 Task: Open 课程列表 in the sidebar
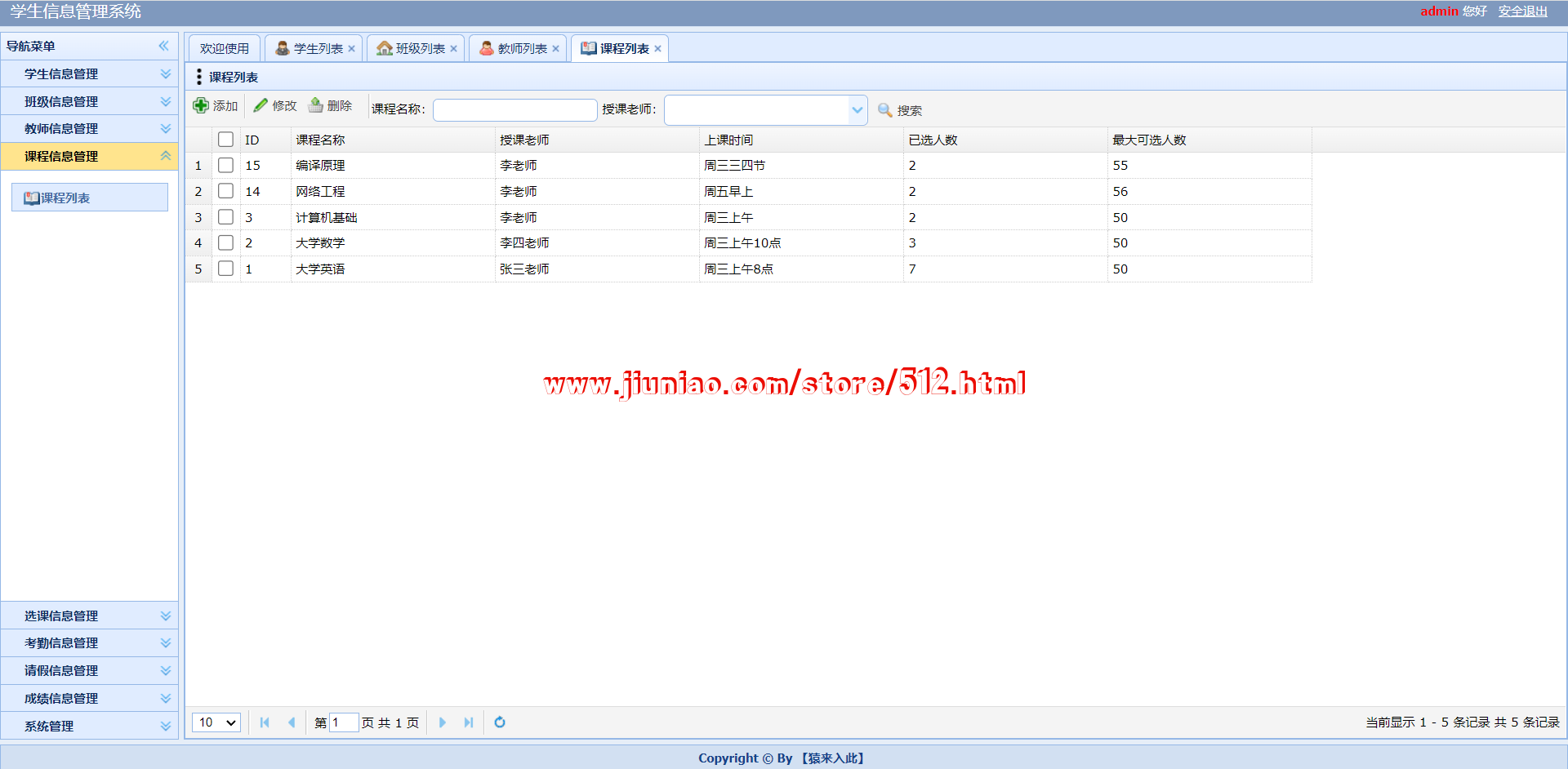tap(90, 198)
